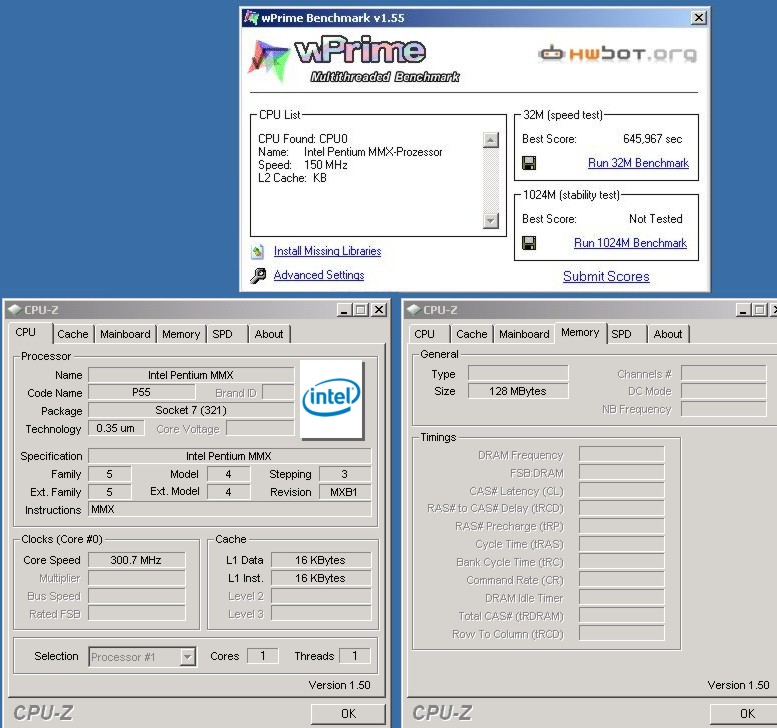Open the Processor #1 selection dropdown
777x728 pixels.
click(x=187, y=657)
